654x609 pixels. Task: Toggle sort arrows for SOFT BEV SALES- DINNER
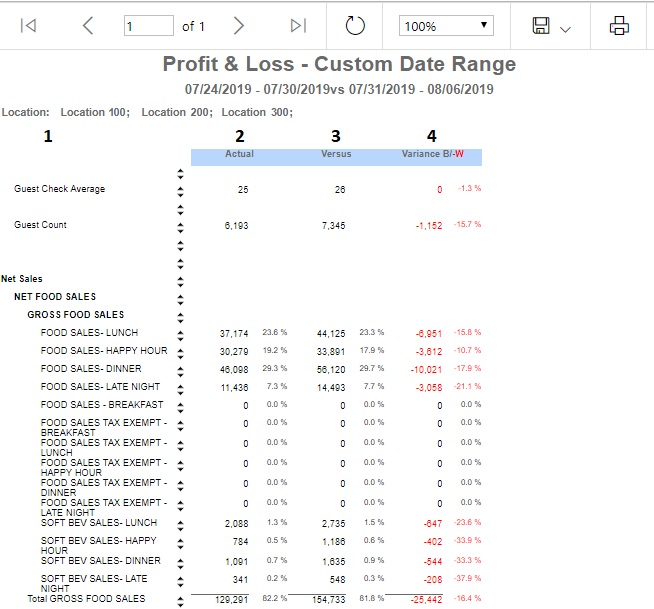180,564
